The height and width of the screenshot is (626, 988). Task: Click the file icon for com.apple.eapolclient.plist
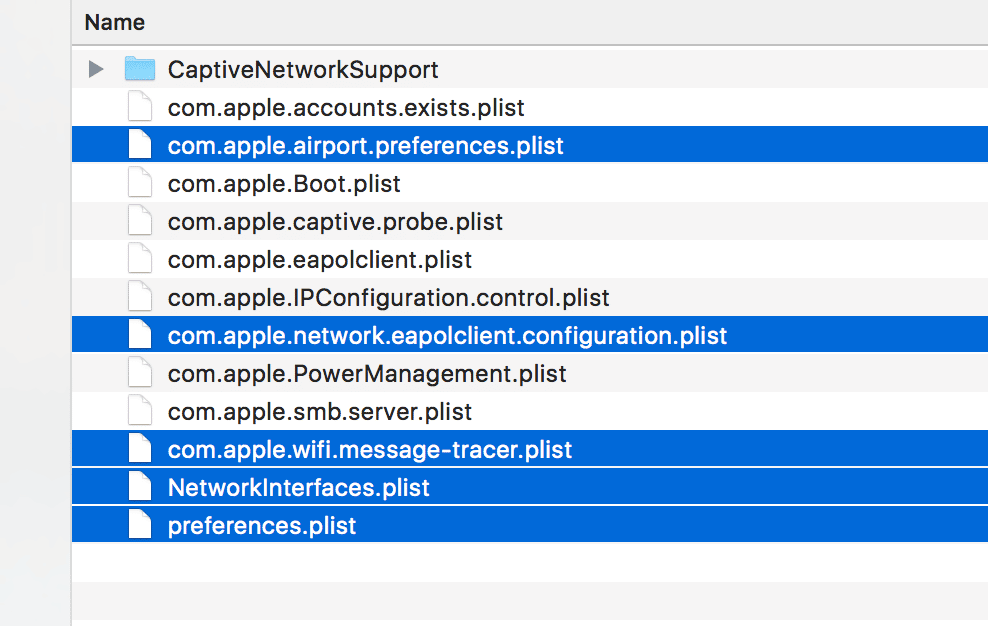click(x=140, y=258)
